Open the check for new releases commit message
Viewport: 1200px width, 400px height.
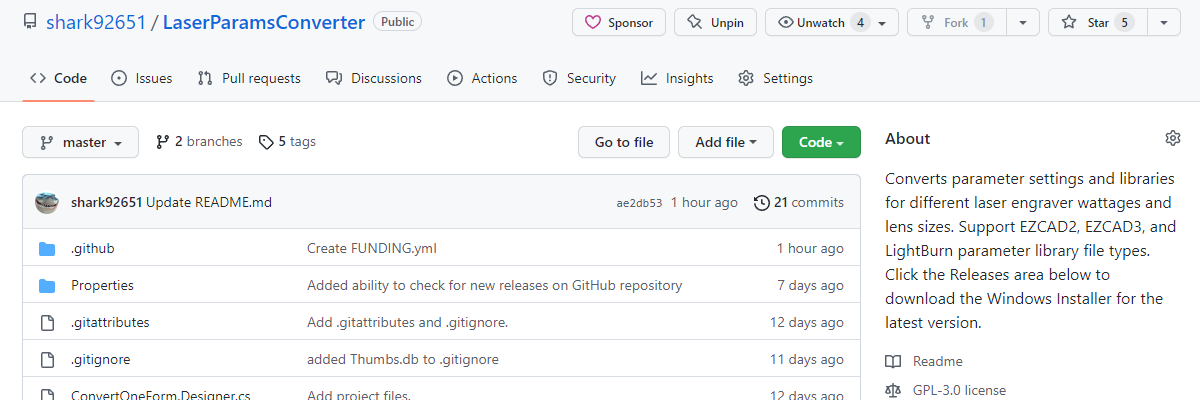(x=494, y=285)
